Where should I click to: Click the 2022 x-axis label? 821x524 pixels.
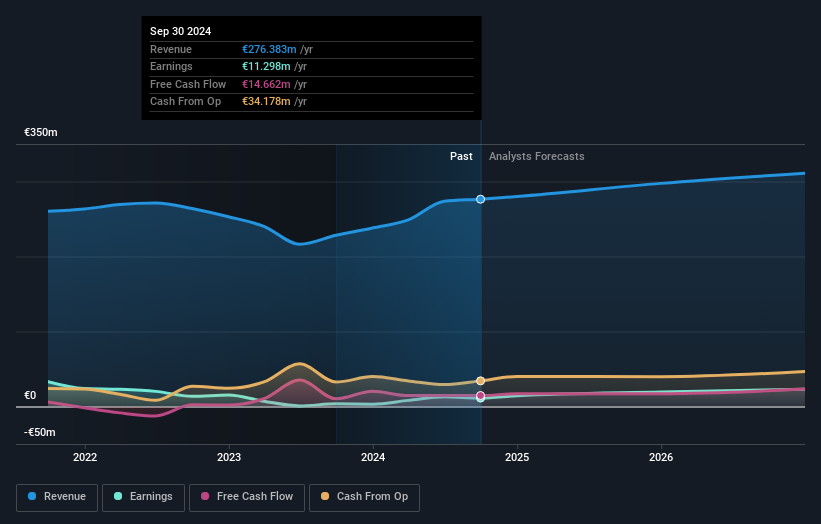coord(85,458)
